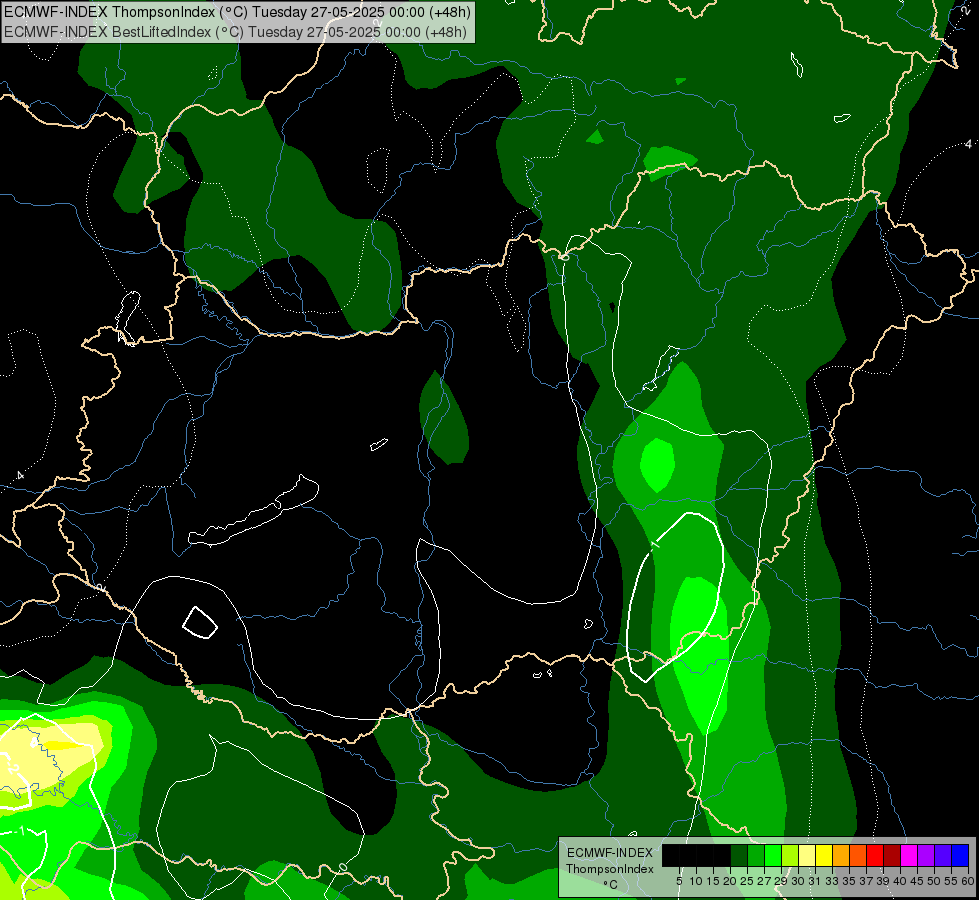Viewport: 979px width, 900px height.
Task: Click the legend tick value 5
Action: (679, 881)
